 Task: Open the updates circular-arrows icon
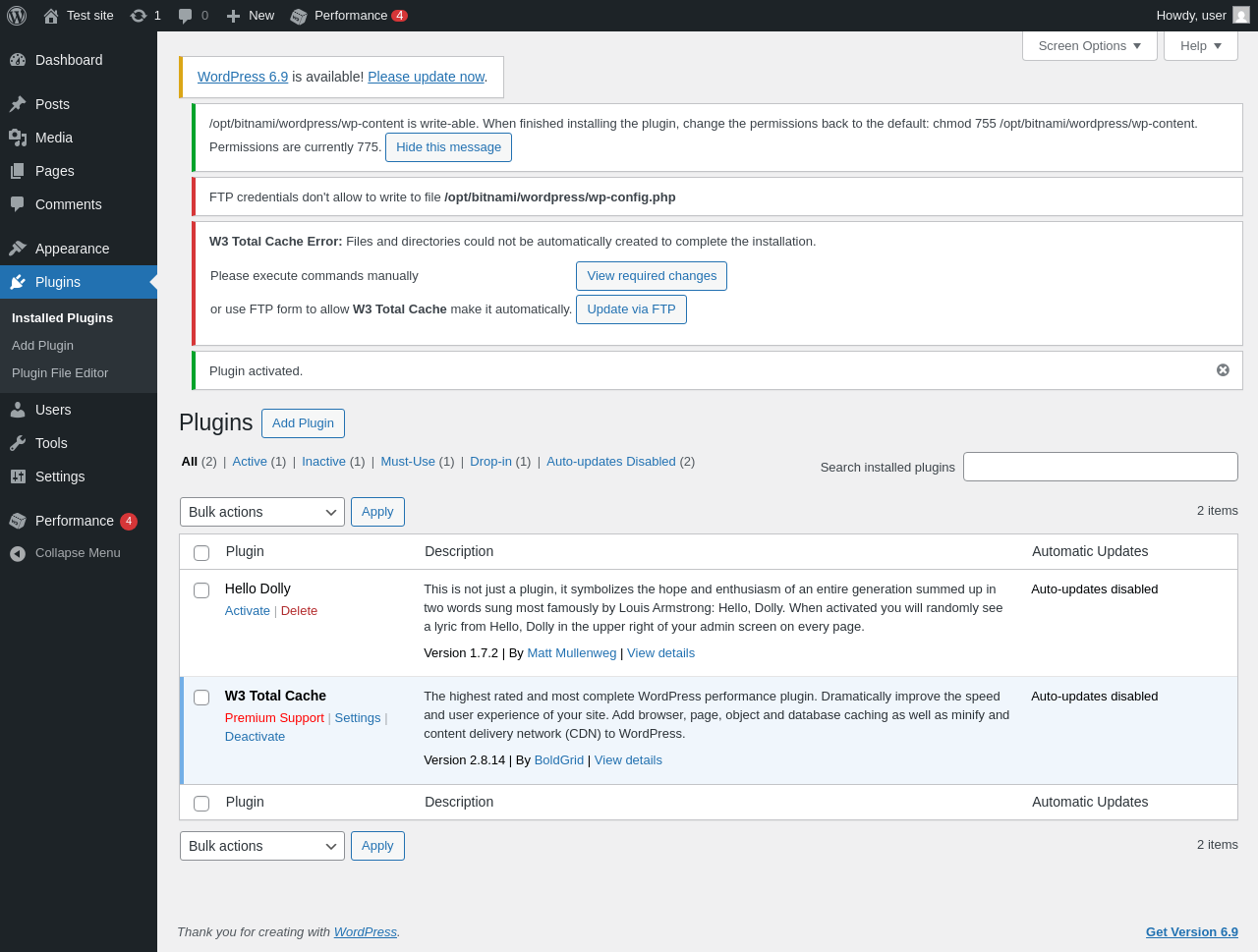(139, 16)
